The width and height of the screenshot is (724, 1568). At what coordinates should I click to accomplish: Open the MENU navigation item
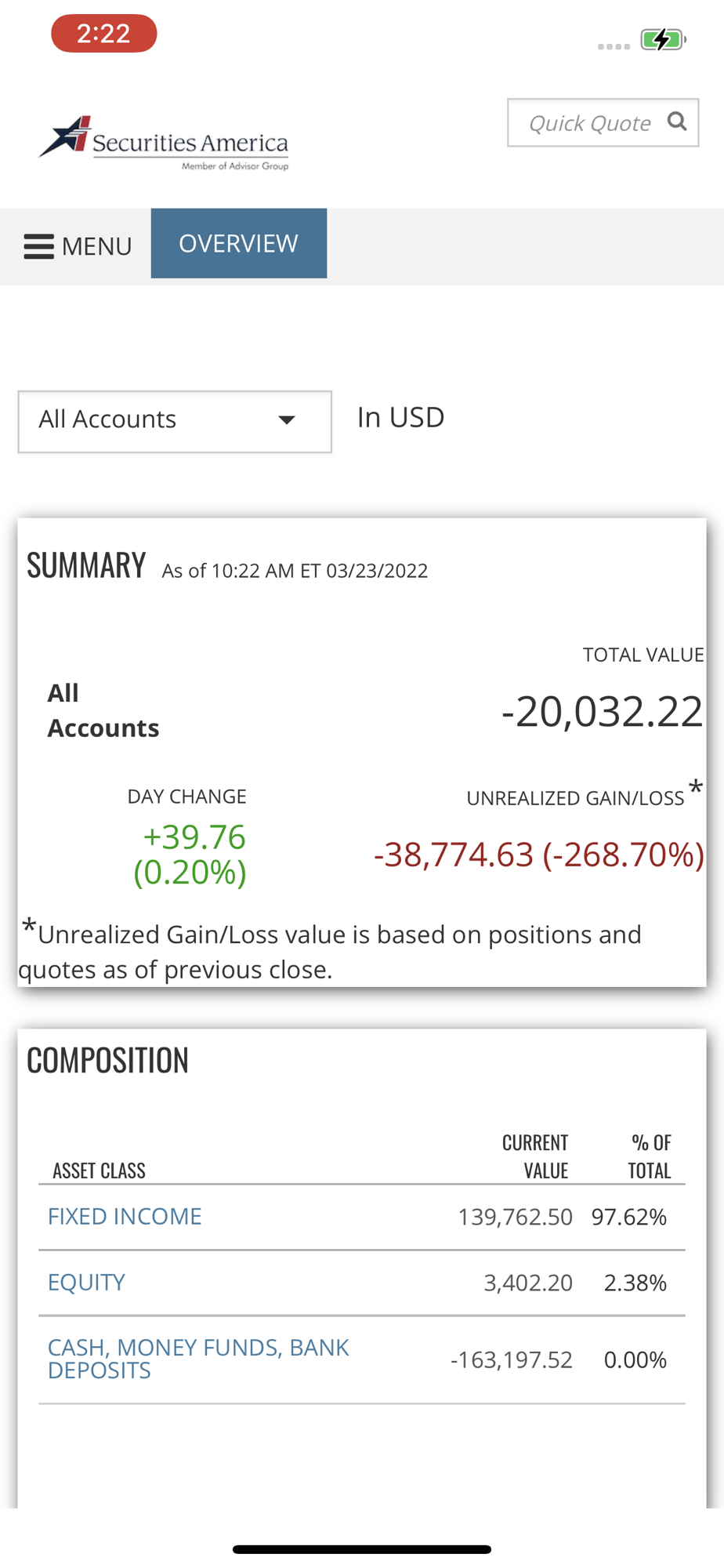96,246
